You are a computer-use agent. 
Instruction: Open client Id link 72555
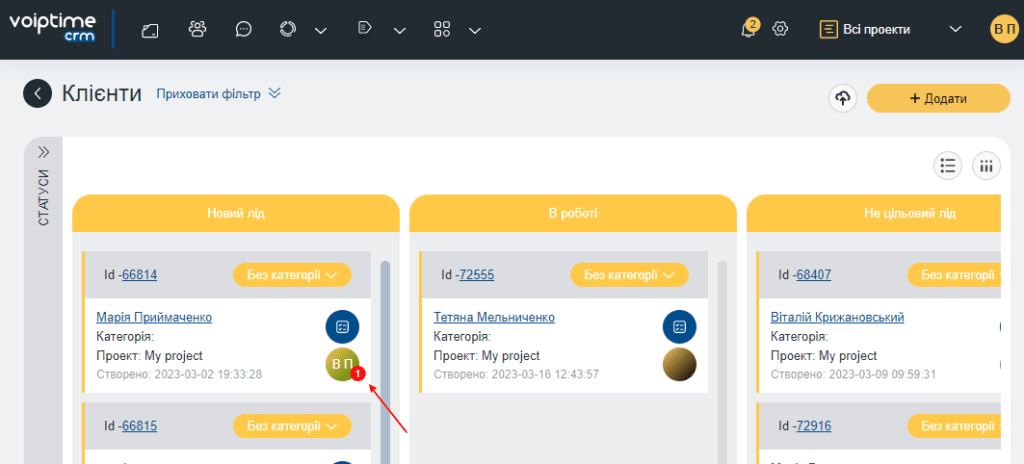coord(476,275)
